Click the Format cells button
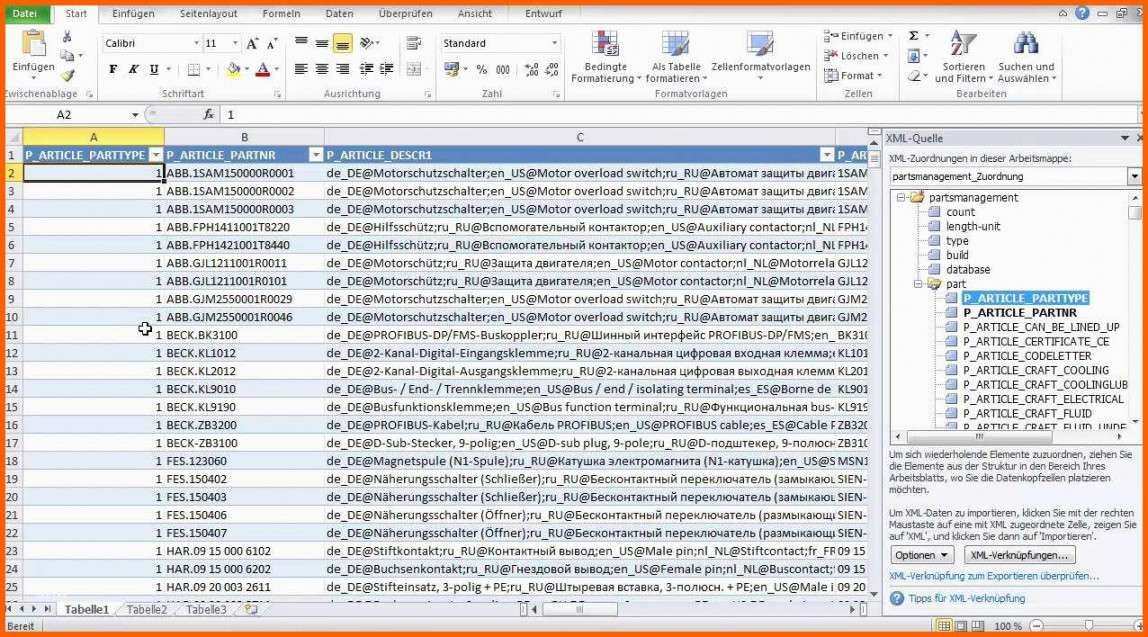 click(x=854, y=75)
